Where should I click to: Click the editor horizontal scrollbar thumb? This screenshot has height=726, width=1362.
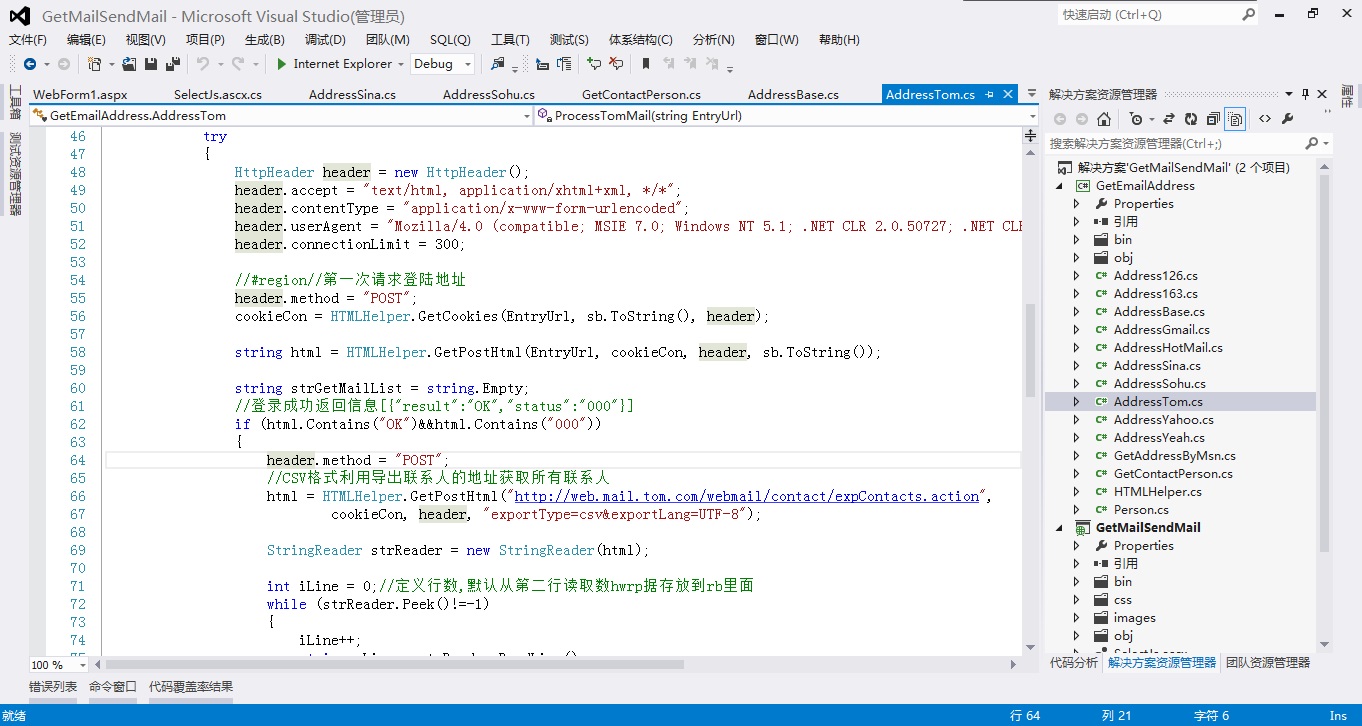coord(395,665)
